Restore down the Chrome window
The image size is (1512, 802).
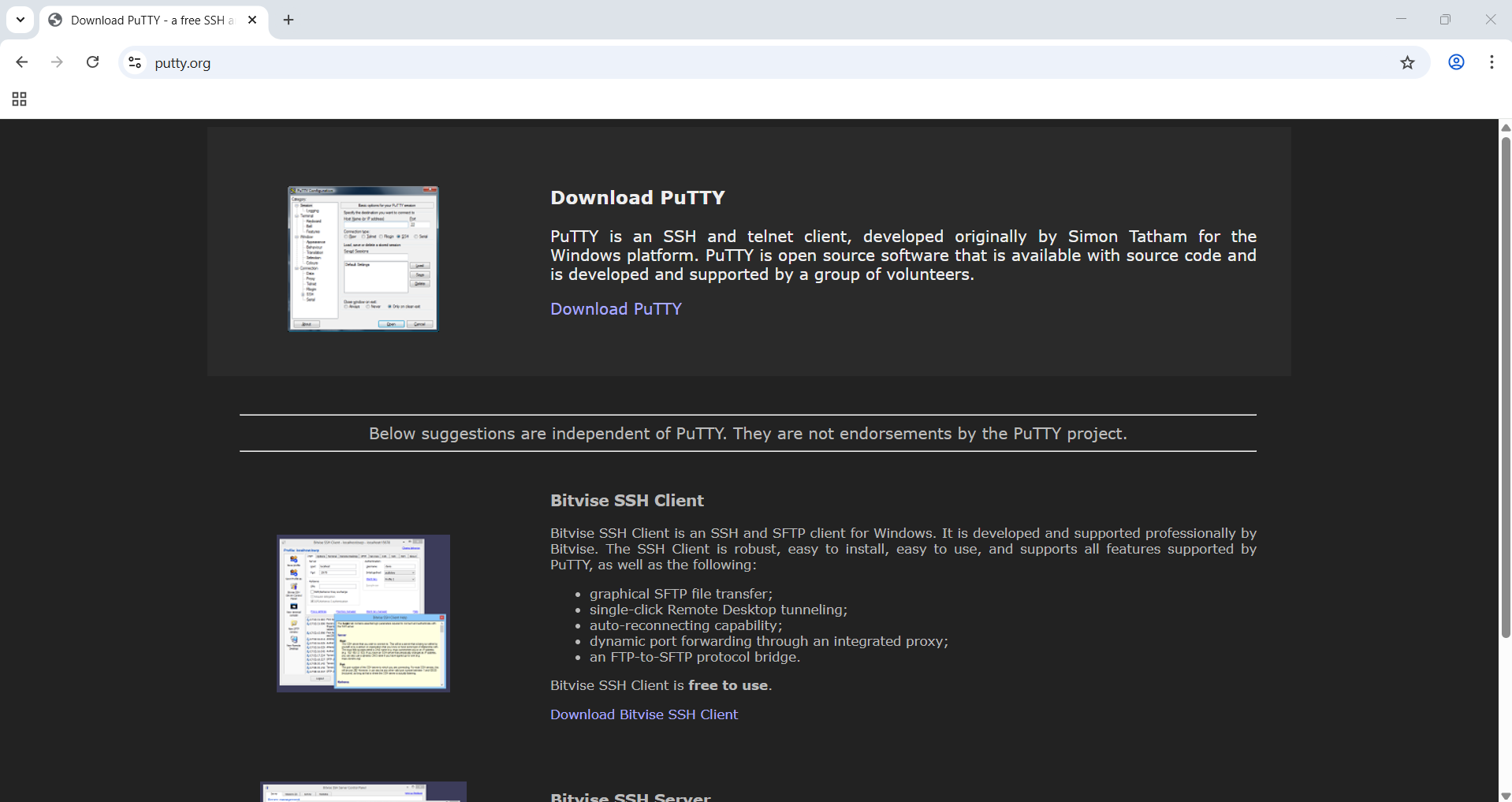pyautogui.click(x=1445, y=19)
